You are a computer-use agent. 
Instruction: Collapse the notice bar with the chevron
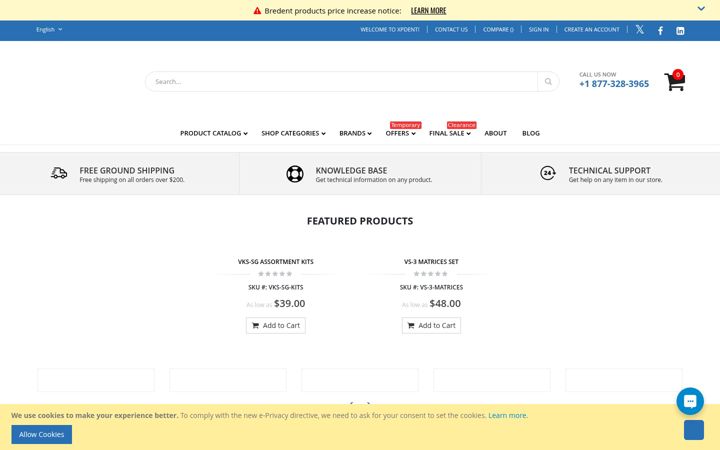click(701, 8)
